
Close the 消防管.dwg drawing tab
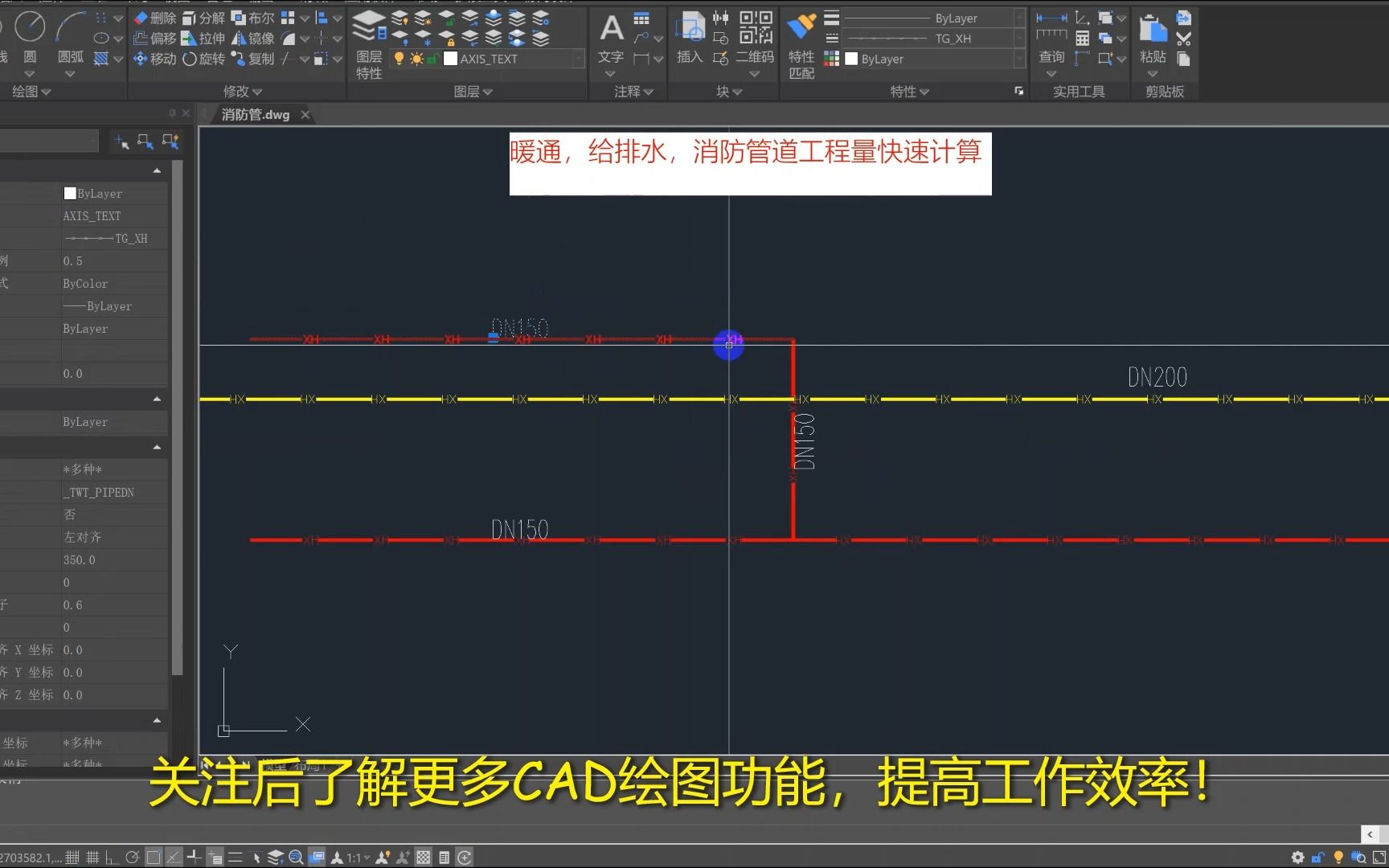coord(305,115)
